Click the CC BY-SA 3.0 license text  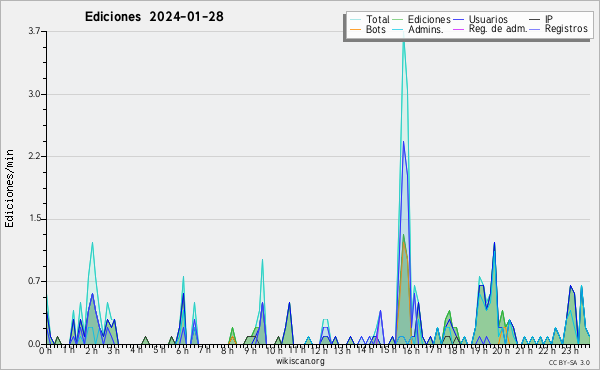(569, 362)
